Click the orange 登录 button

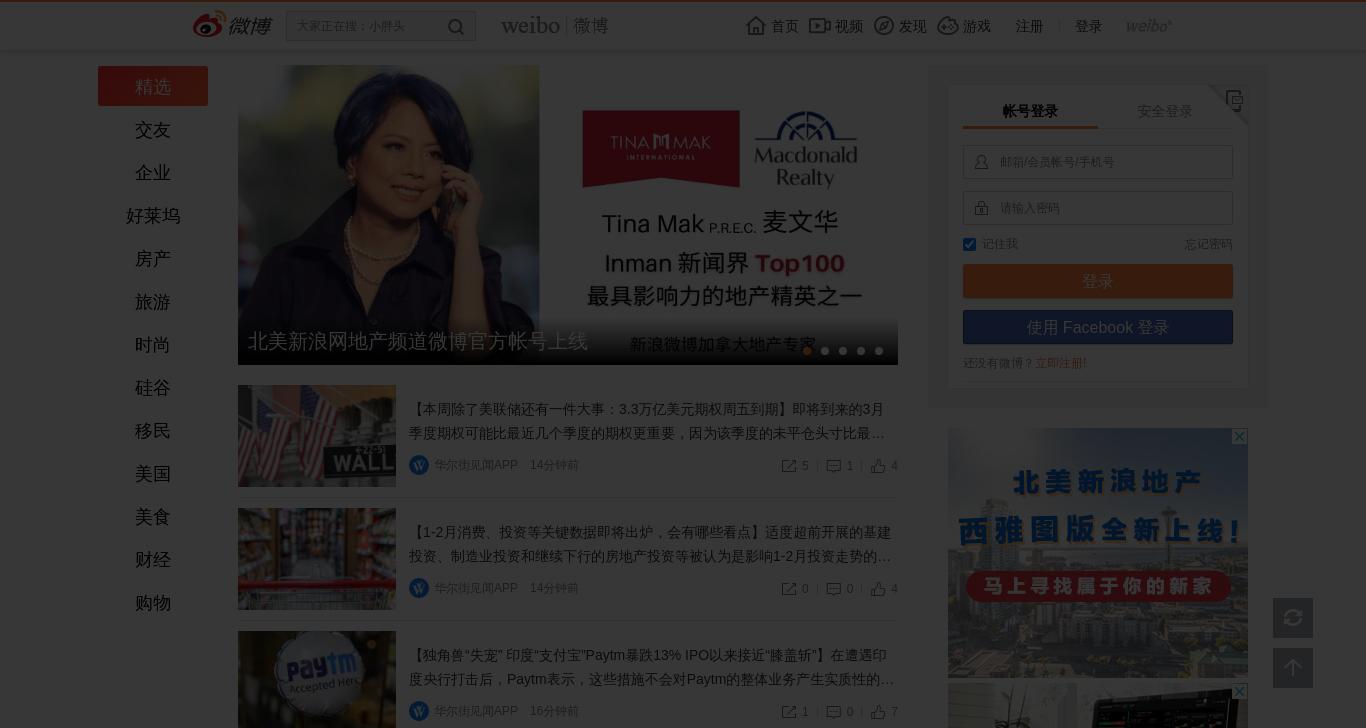click(x=1098, y=281)
